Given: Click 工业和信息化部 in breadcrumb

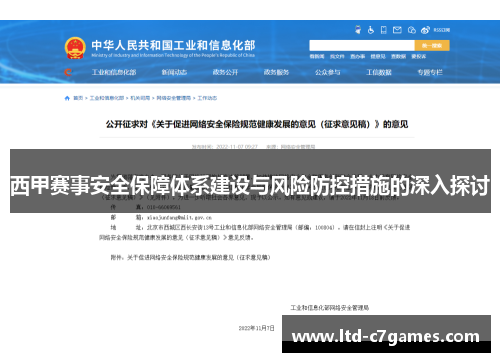Looking at the screenshot, I should pos(107,98).
